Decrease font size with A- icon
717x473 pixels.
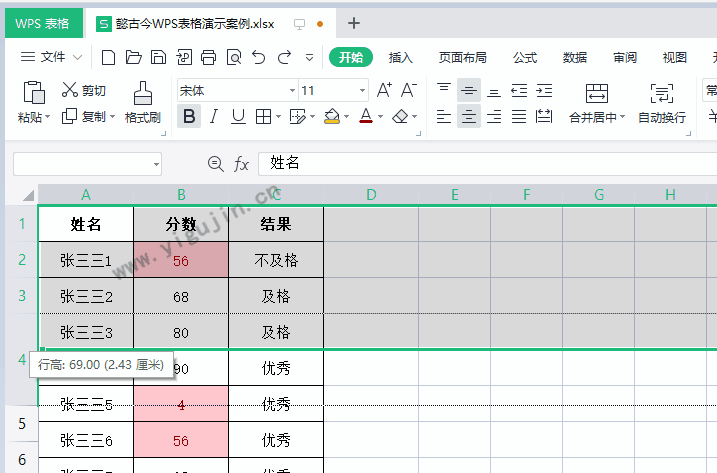pyautogui.click(x=409, y=90)
